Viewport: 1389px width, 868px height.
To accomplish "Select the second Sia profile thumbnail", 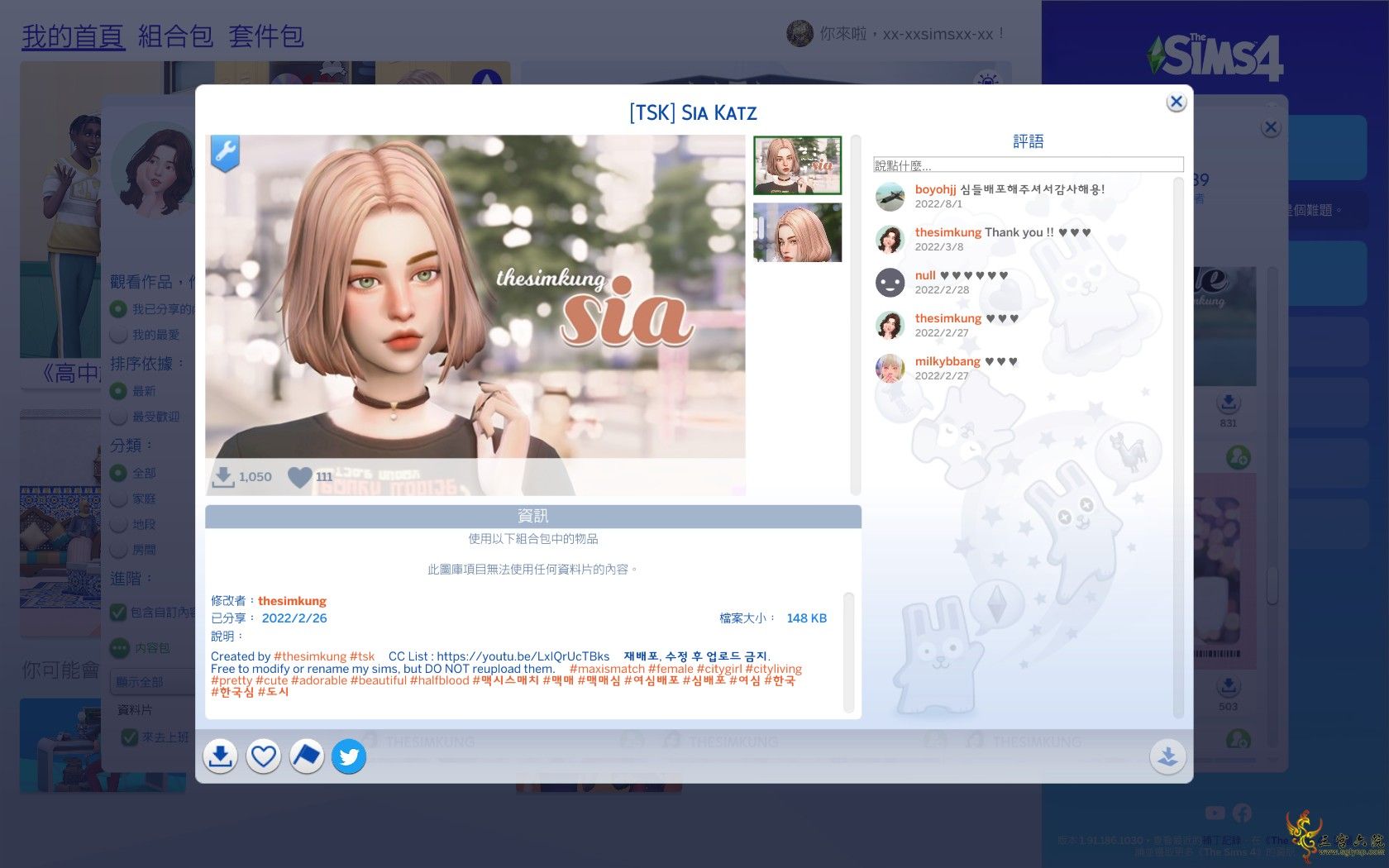I will pyautogui.click(x=797, y=232).
